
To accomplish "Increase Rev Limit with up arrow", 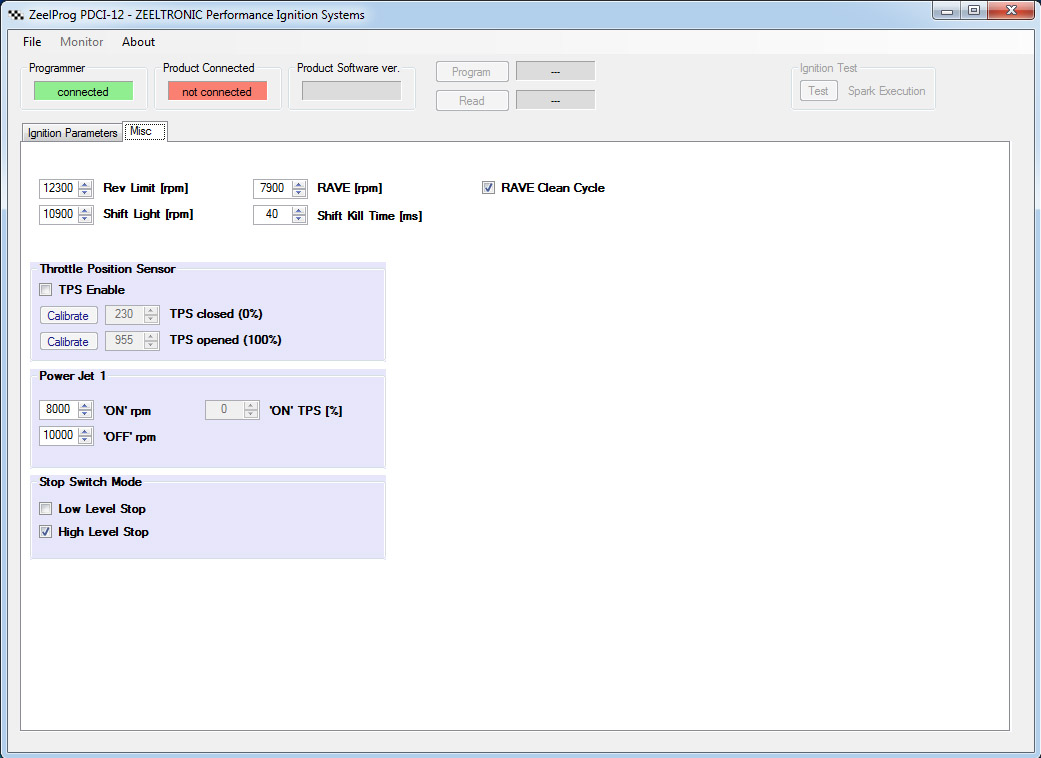I will (85, 184).
